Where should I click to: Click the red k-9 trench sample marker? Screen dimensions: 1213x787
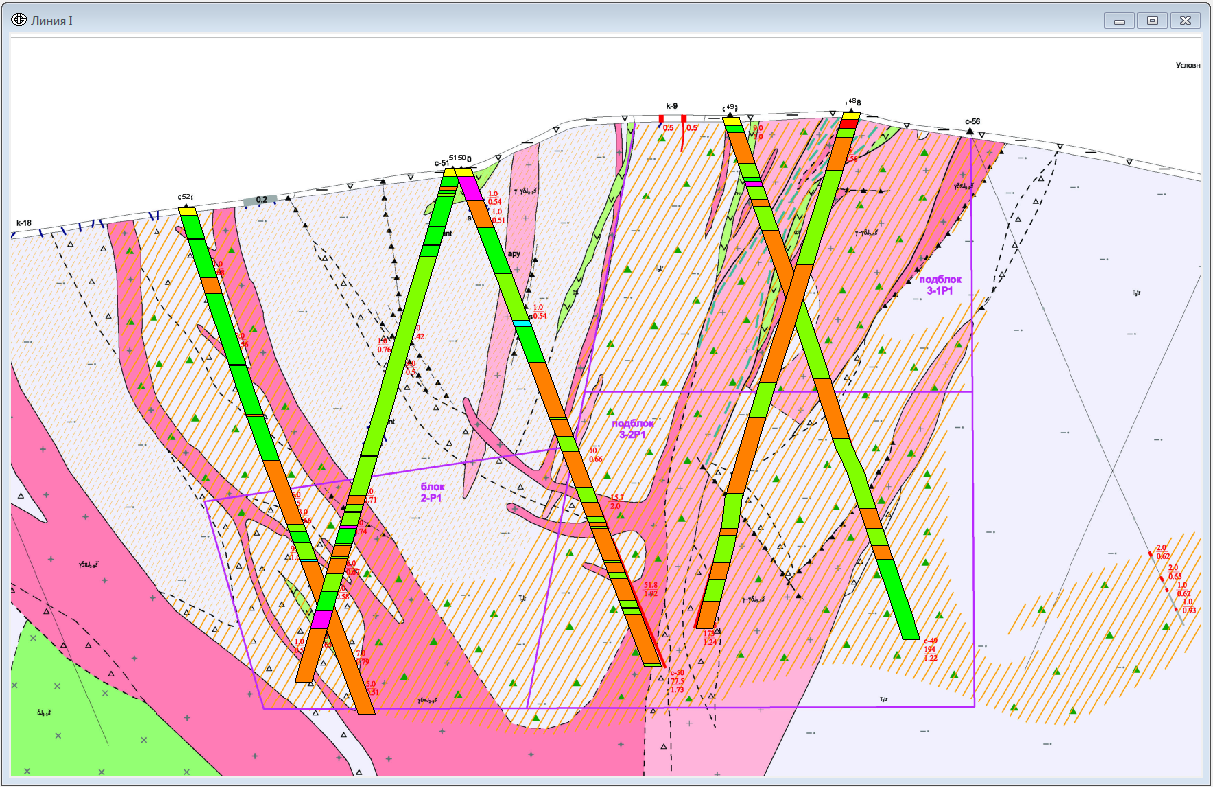(x=661, y=119)
